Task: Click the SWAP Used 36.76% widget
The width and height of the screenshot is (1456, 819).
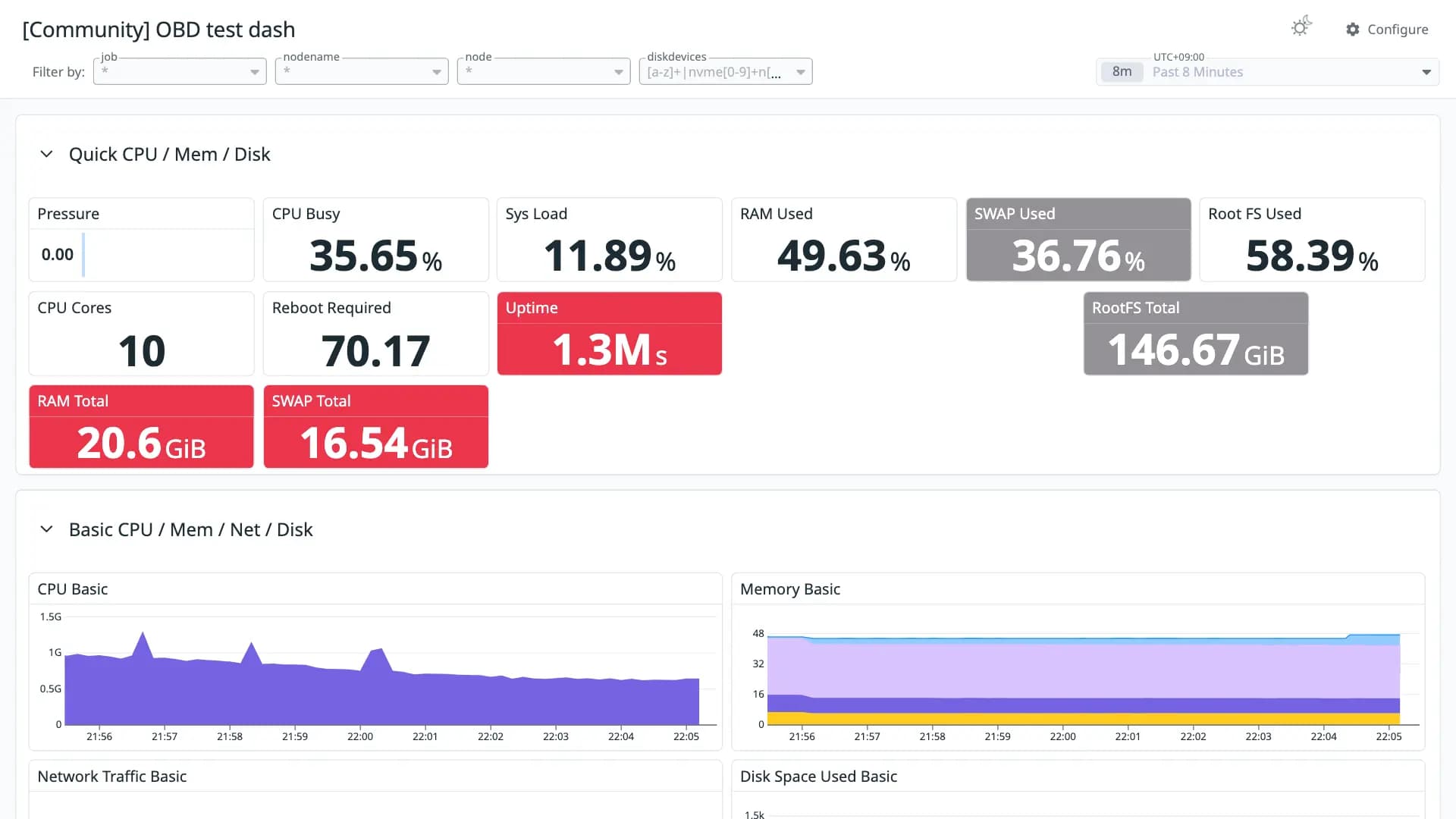Action: [1078, 240]
